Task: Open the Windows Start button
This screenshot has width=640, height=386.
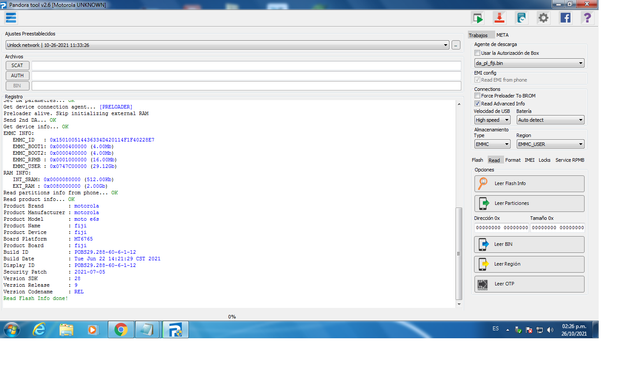Action: [x=11, y=330]
